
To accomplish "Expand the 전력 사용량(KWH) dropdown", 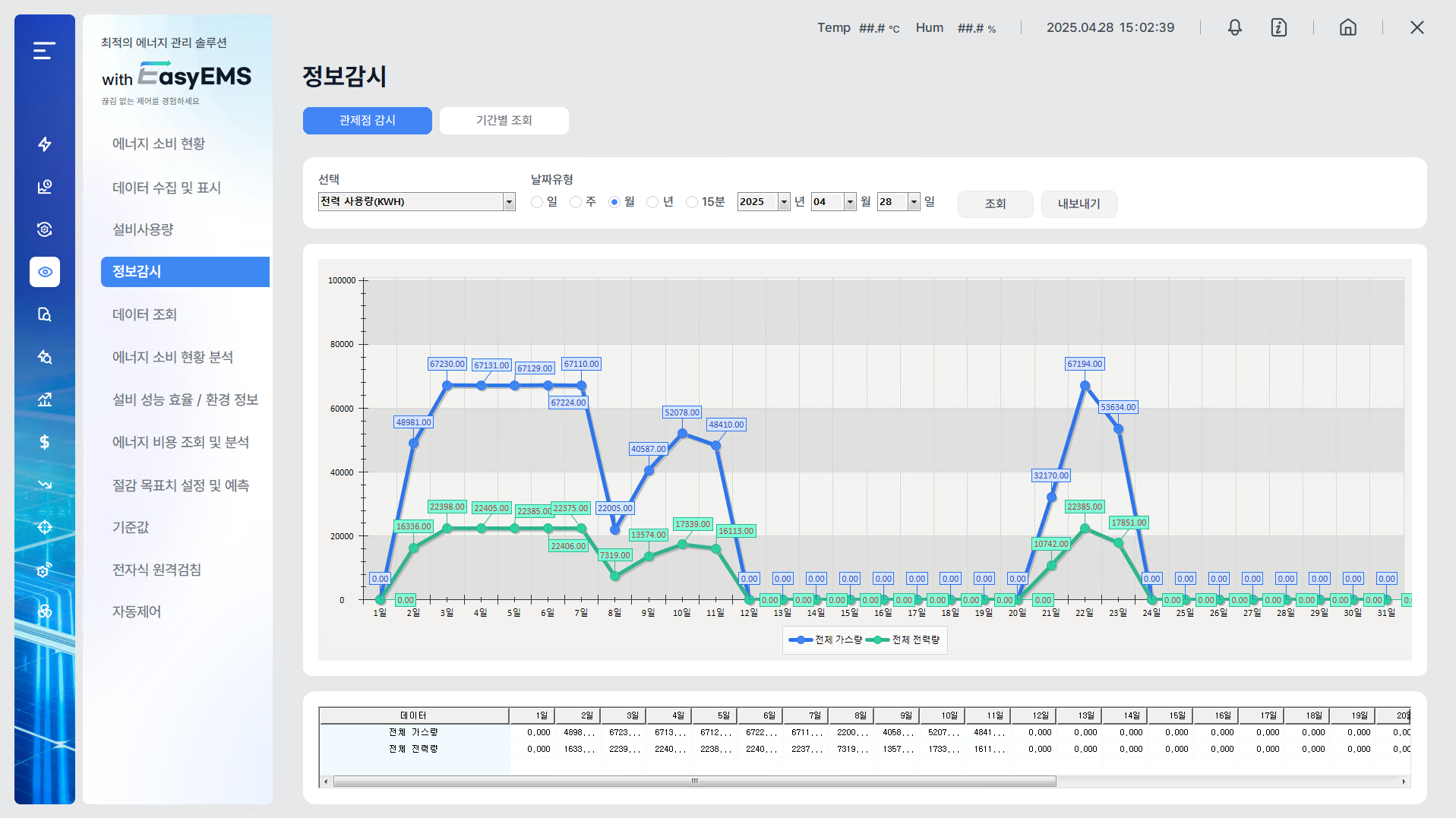I will tap(509, 202).
